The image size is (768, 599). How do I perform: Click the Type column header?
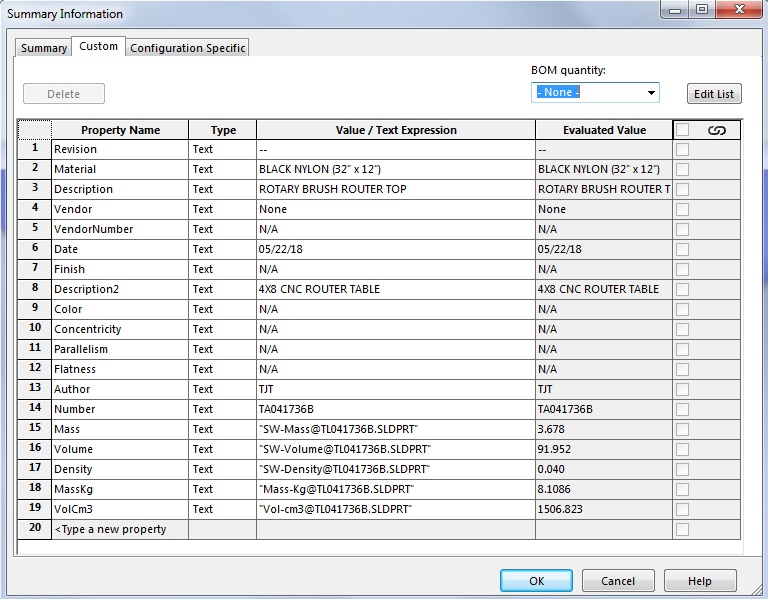223,130
